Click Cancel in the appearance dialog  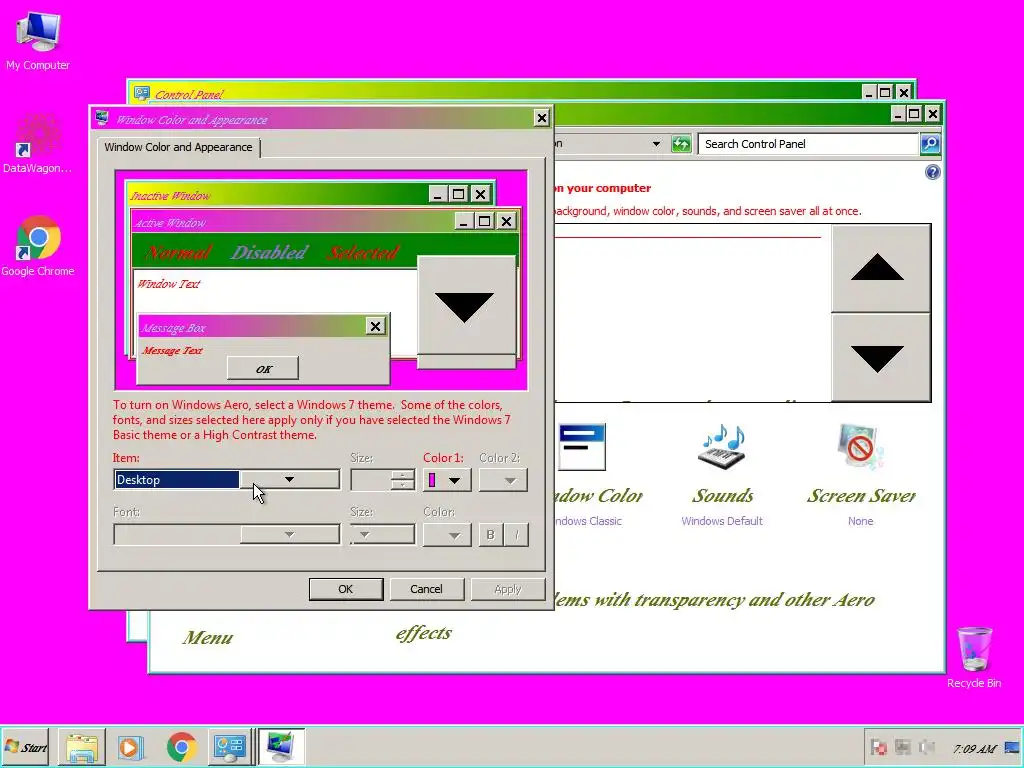pos(426,589)
